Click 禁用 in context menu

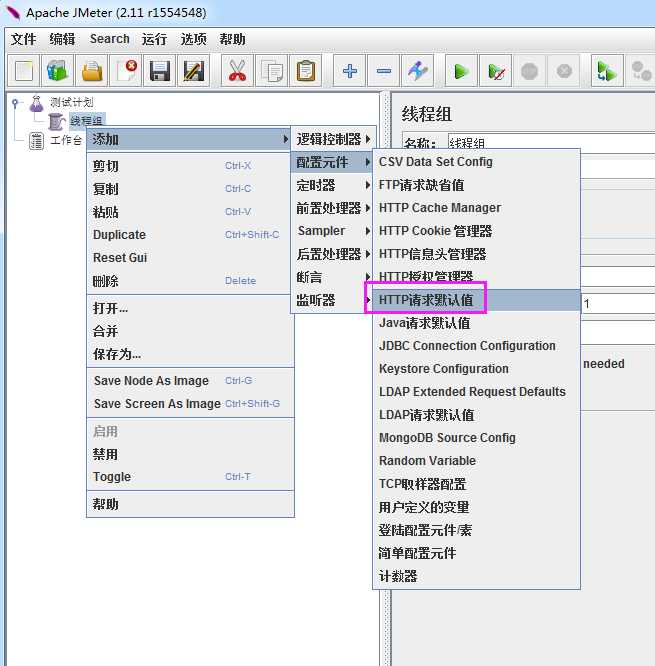[x=190, y=454]
